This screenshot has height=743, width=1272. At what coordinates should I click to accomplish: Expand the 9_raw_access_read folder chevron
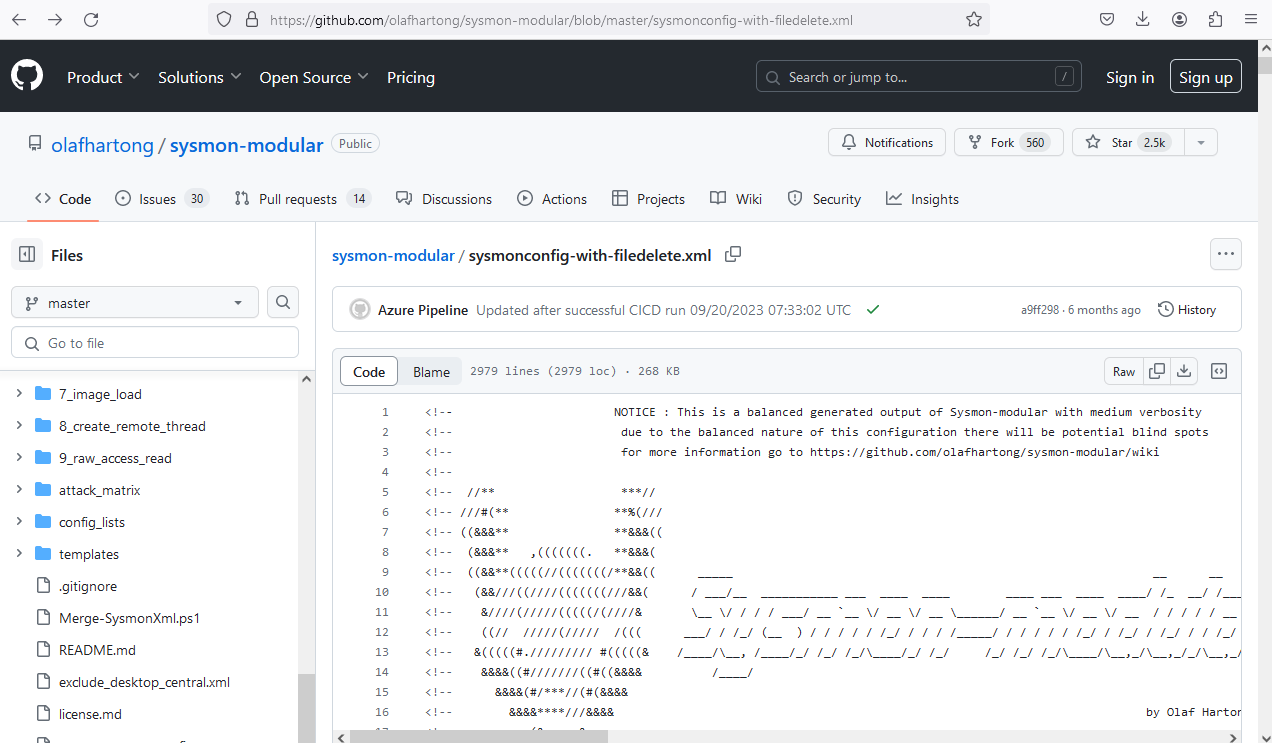click(x=18, y=458)
